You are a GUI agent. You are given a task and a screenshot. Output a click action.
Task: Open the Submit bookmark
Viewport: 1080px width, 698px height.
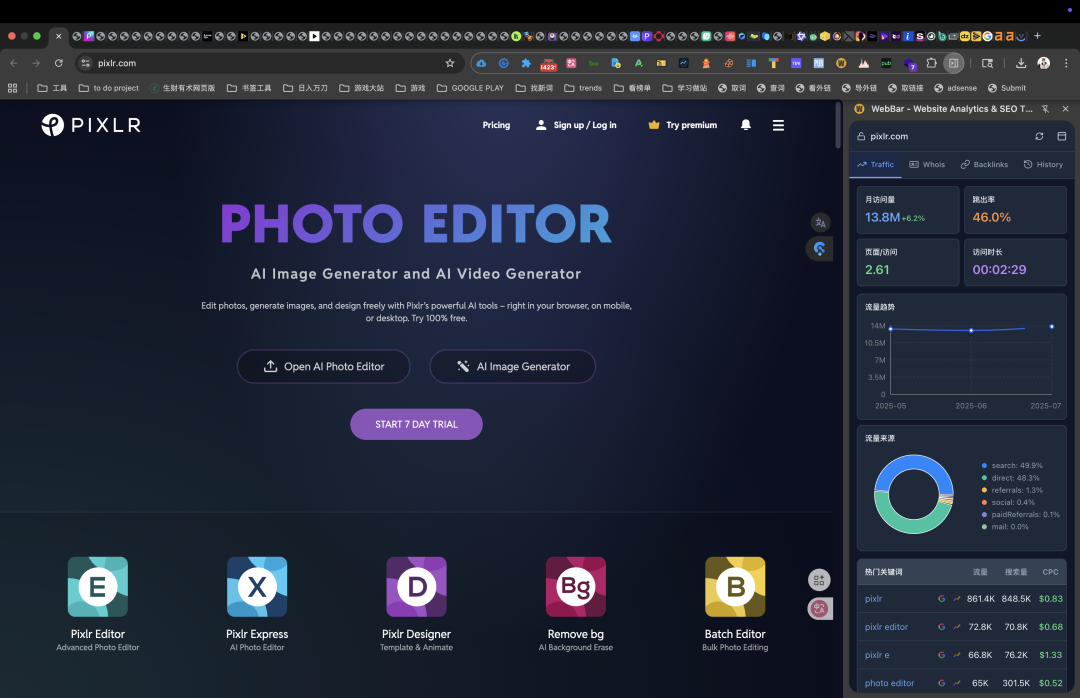coord(1007,88)
